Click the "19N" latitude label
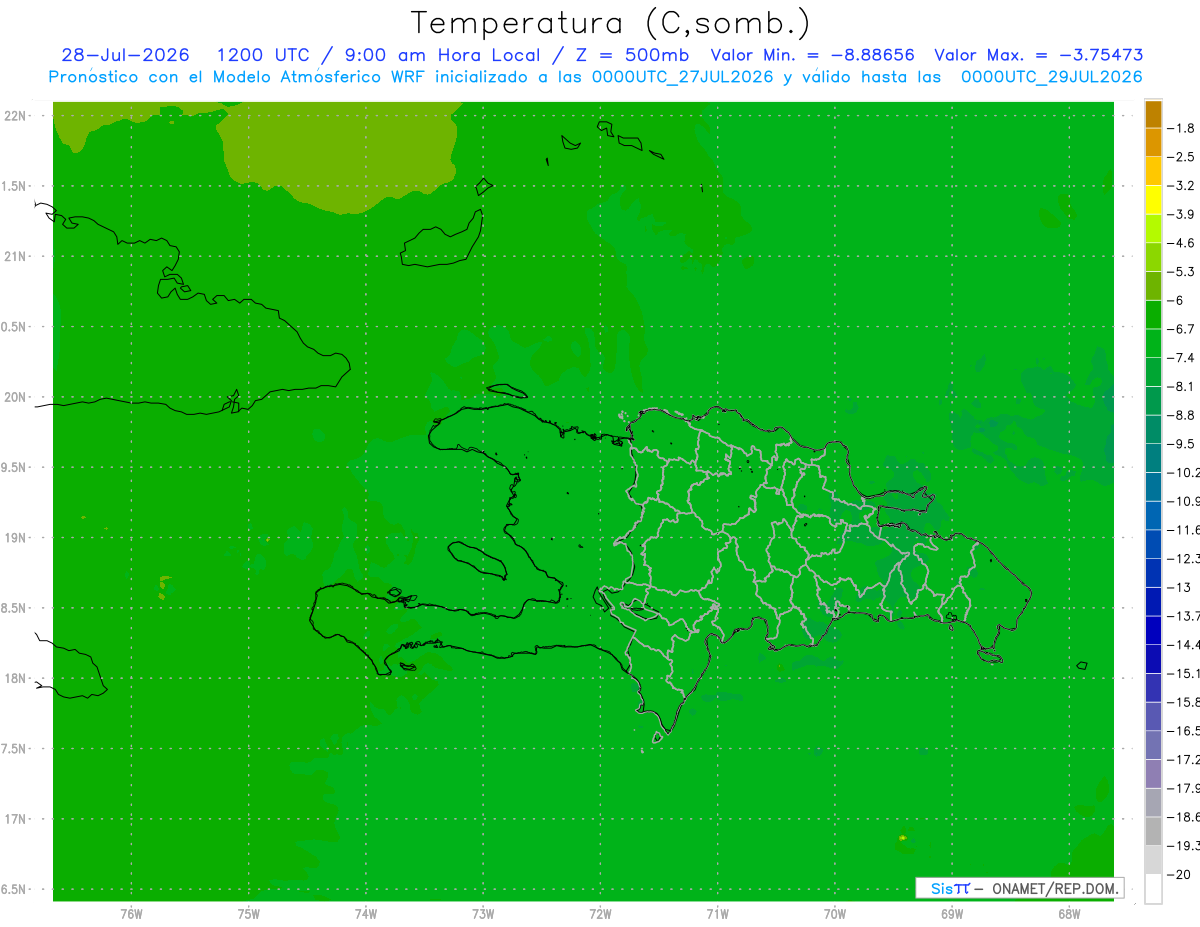The height and width of the screenshot is (927, 1200). click(x=17, y=538)
